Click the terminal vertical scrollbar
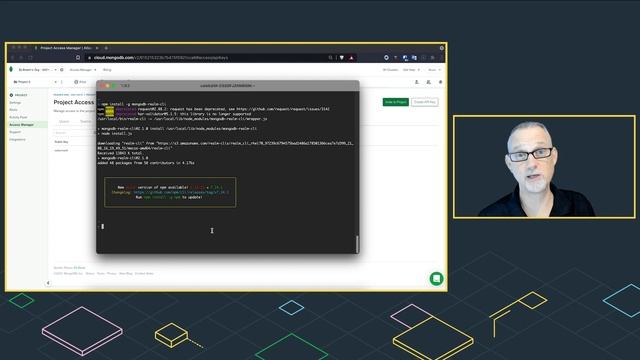The width and height of the screenshot is (640, 360). pyautogui.click(x=358, y=244)
